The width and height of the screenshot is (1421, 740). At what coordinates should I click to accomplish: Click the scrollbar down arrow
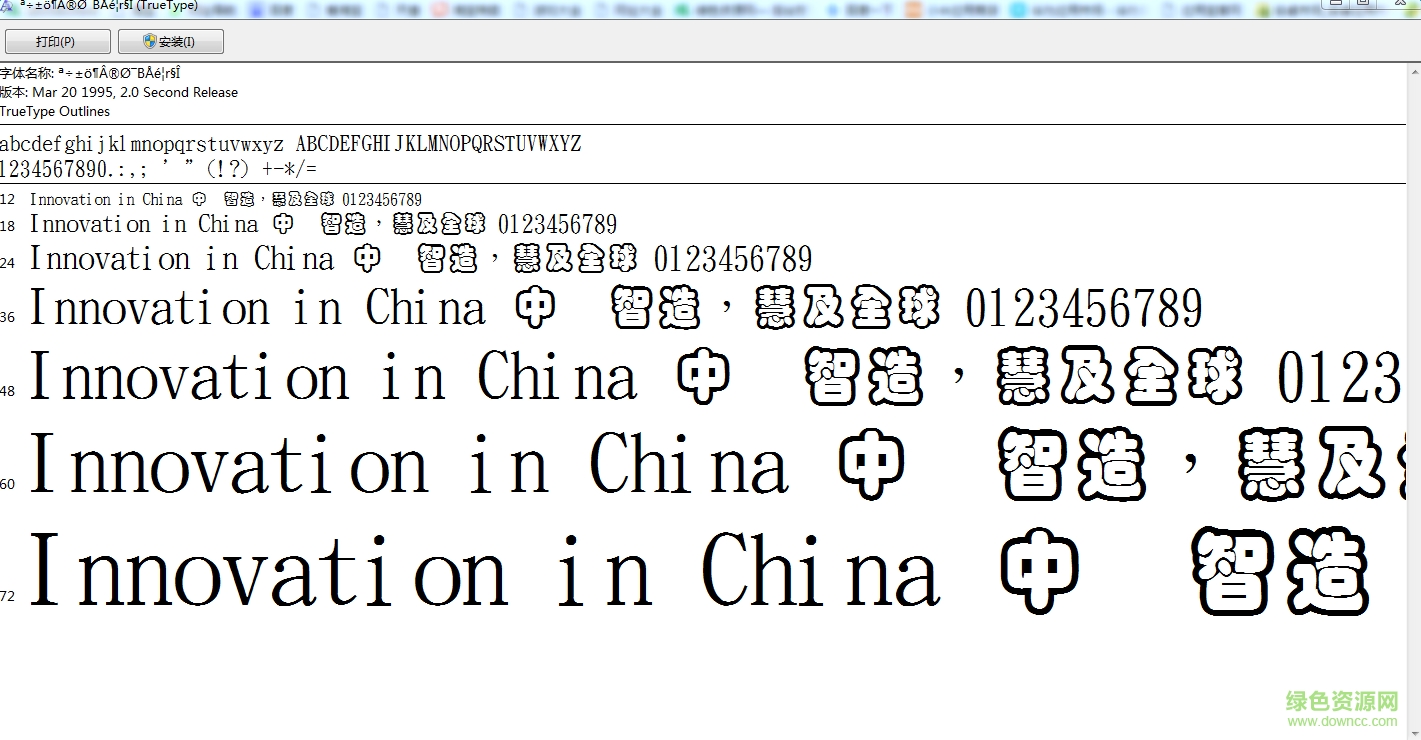pyautogui.click(x=1414, y=733)
